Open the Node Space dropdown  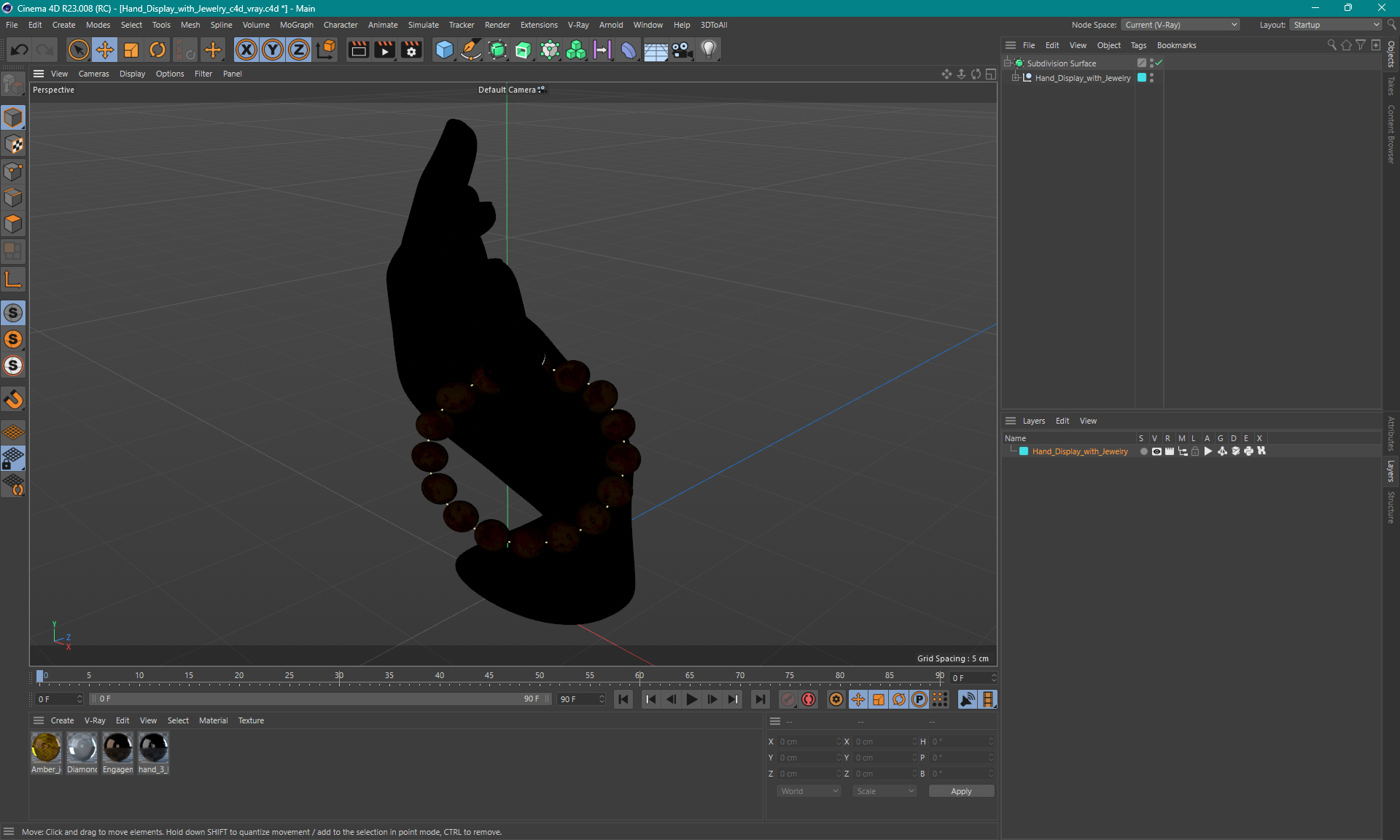[x=1181, y=25]
